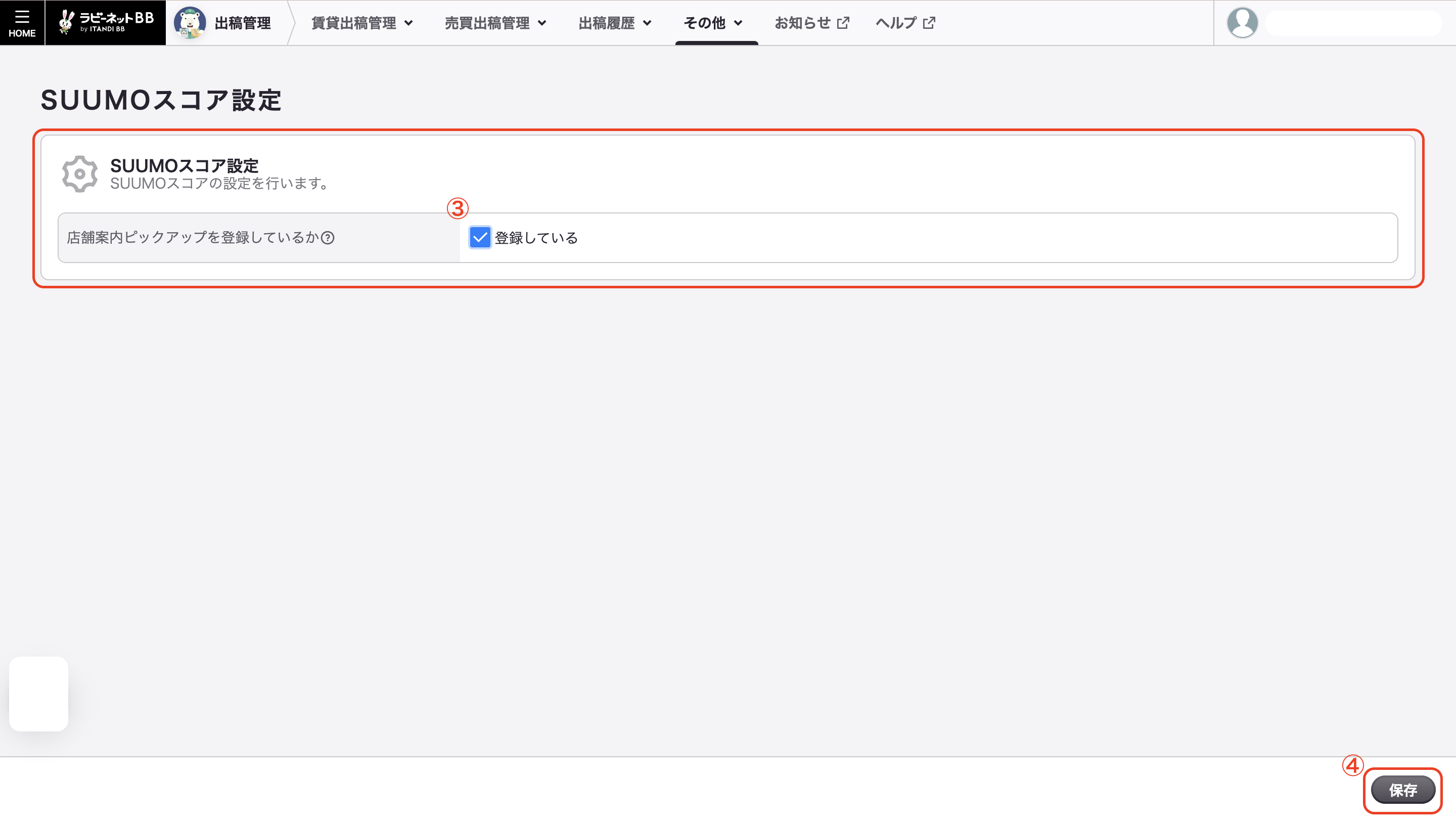The height and width of the screenshot is (822, 1456).
Task: Click the gear icon beside SUUMOスコア設定
Action: point(80,174)
